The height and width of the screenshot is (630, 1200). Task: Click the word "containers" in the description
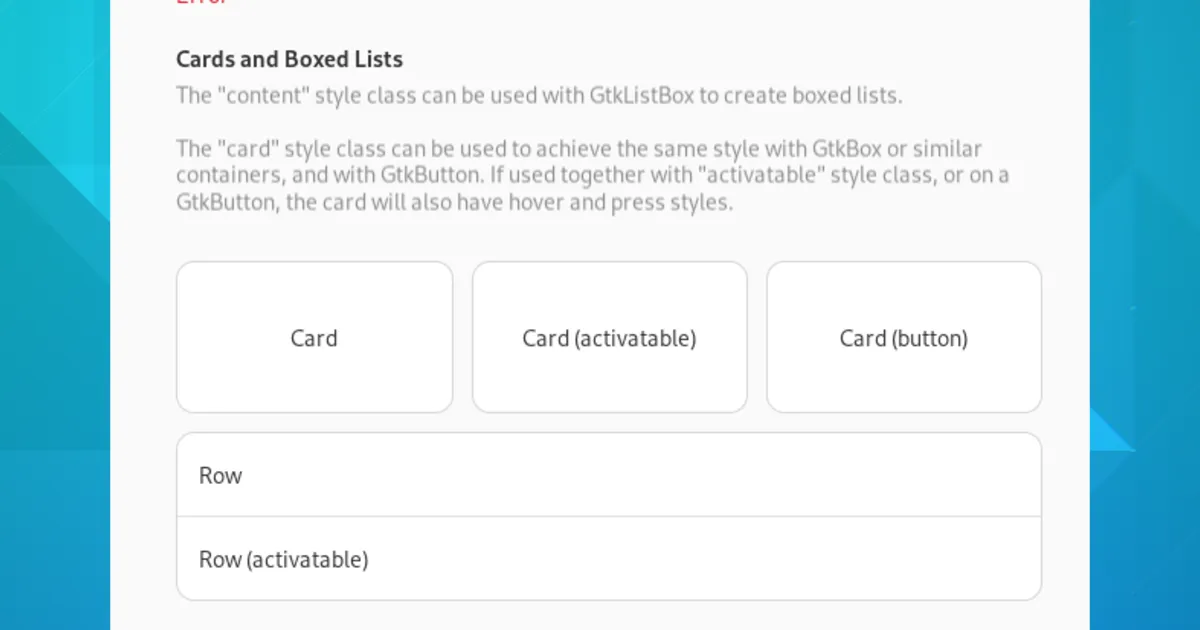pyautogui.click(x=225, y=176)
